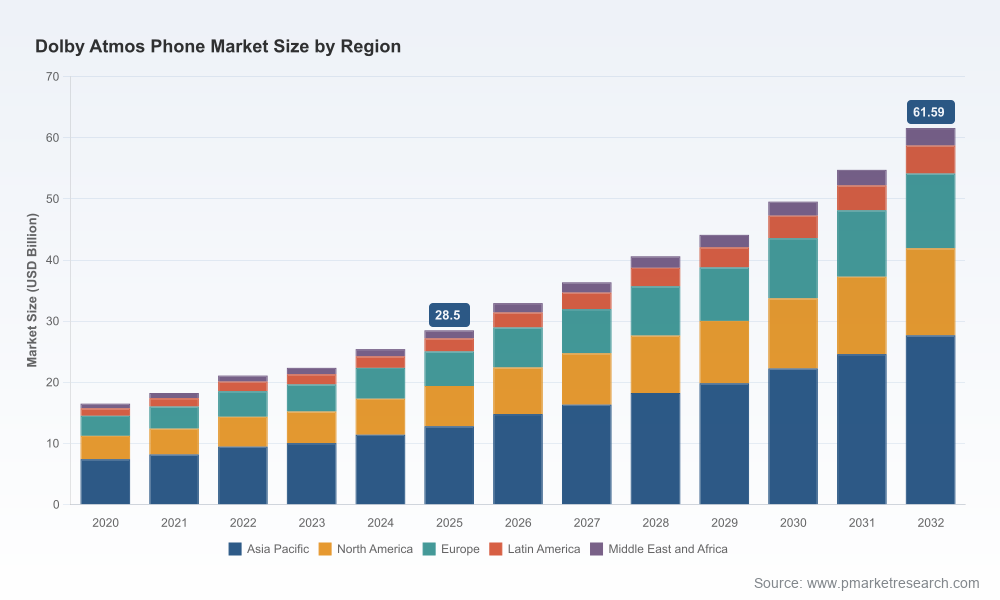Screen dimensions: 1000x600
Task: Select the North America segment of the 2023 bar
Action: tap(312, 428)
